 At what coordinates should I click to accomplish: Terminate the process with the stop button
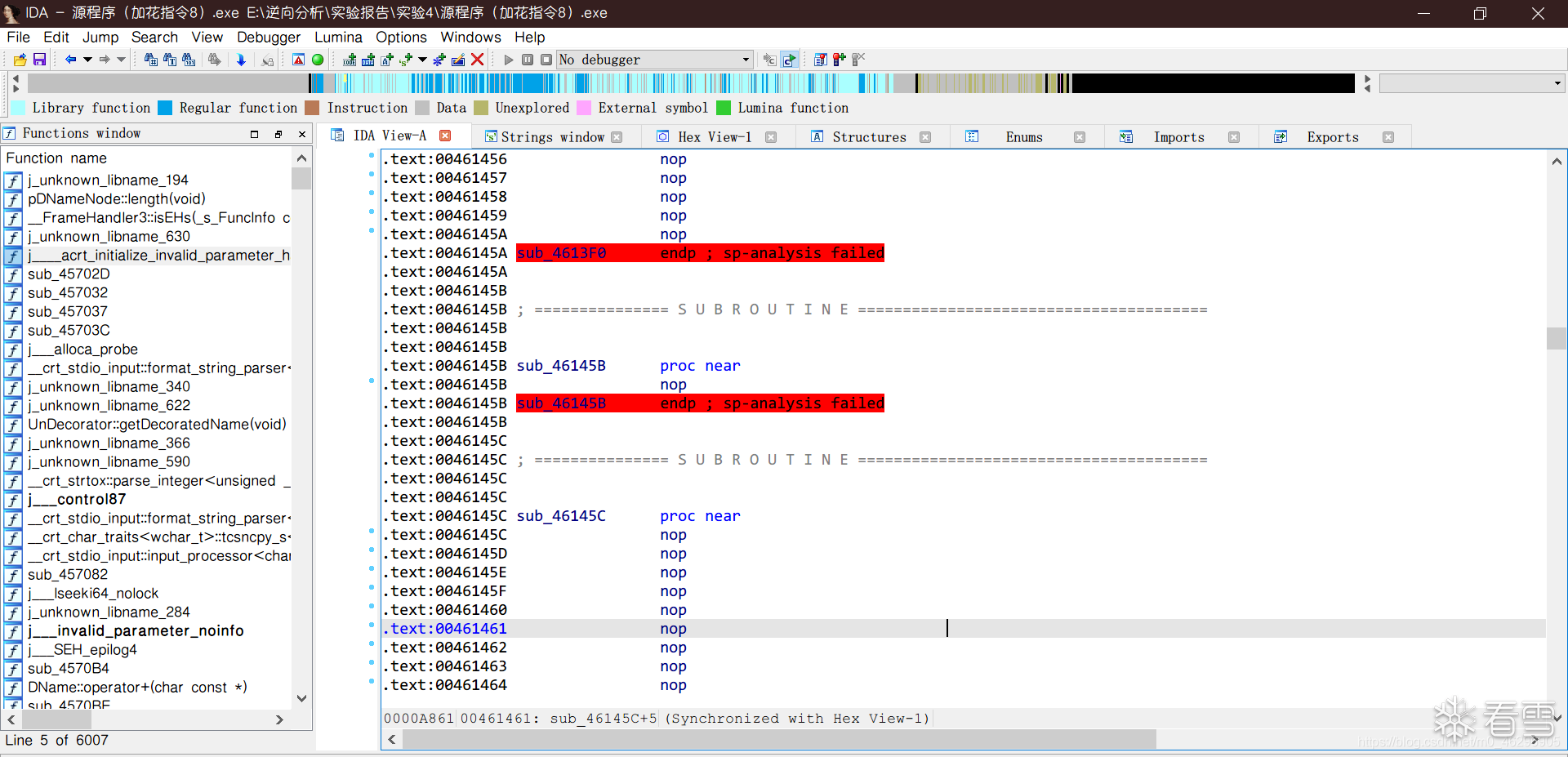[x=546, y=60]
